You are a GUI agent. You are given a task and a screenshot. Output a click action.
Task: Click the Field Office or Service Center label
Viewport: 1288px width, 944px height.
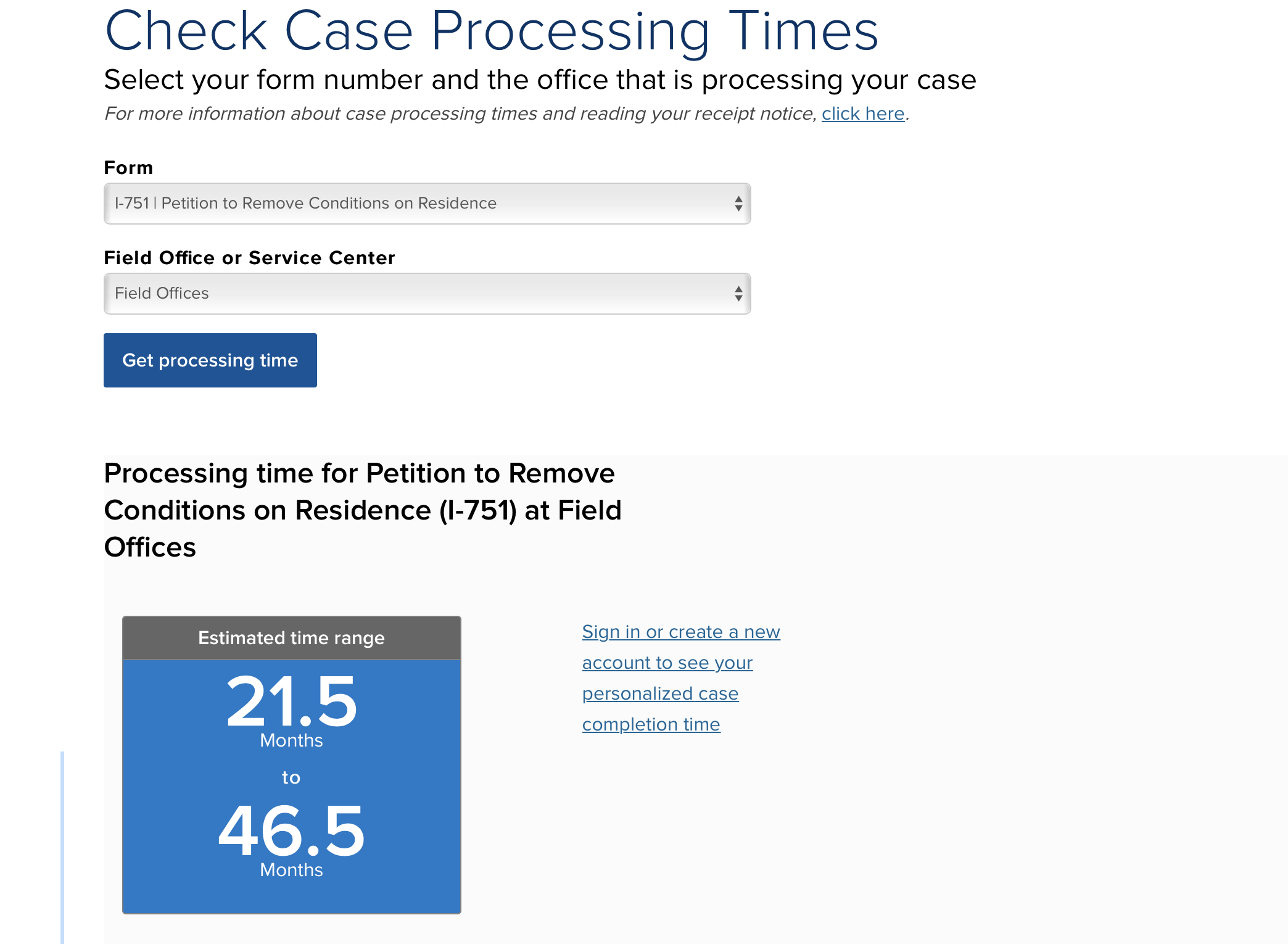coord(249,258)
